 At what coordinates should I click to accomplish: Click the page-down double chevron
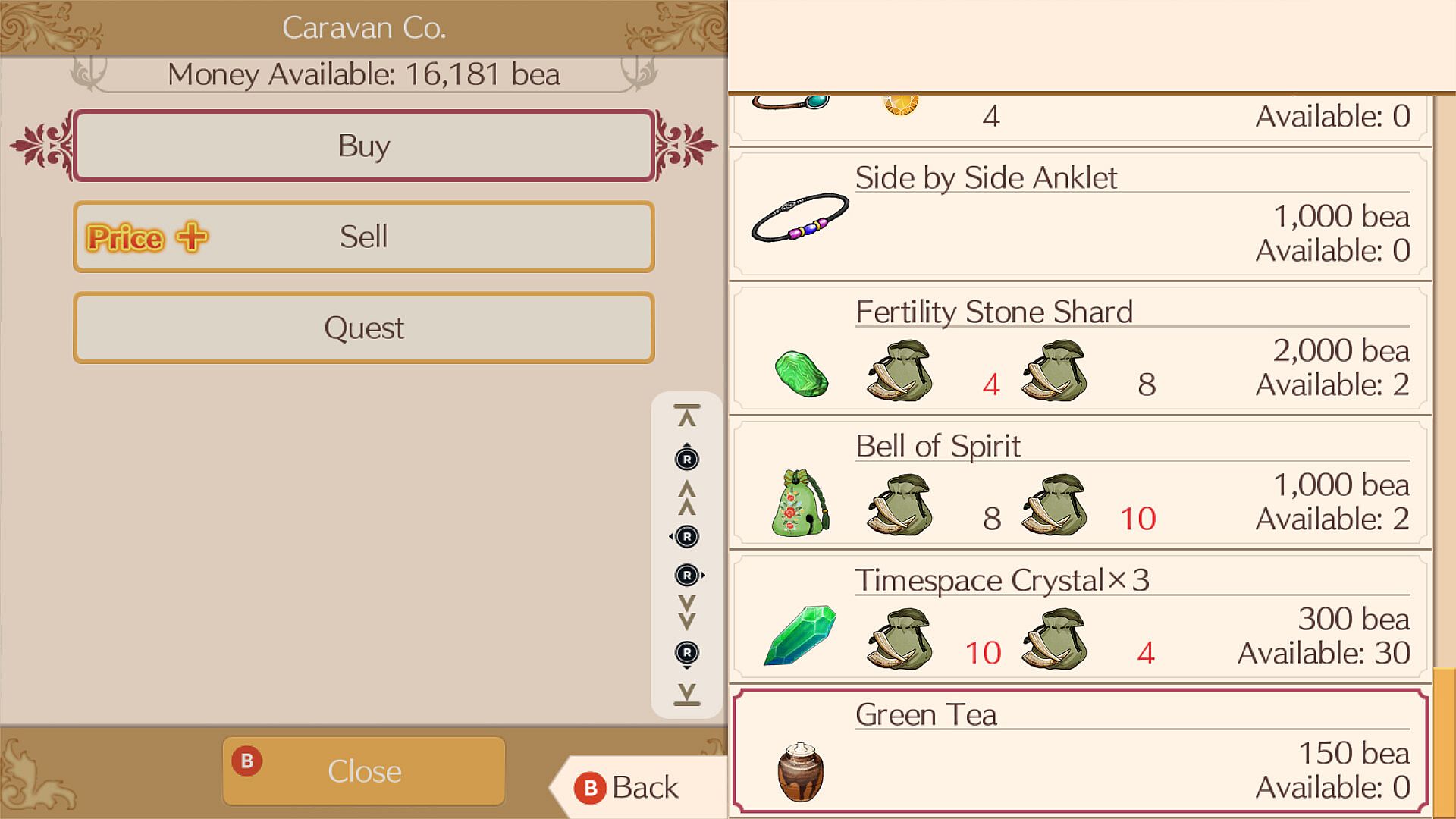coord(686,613)
